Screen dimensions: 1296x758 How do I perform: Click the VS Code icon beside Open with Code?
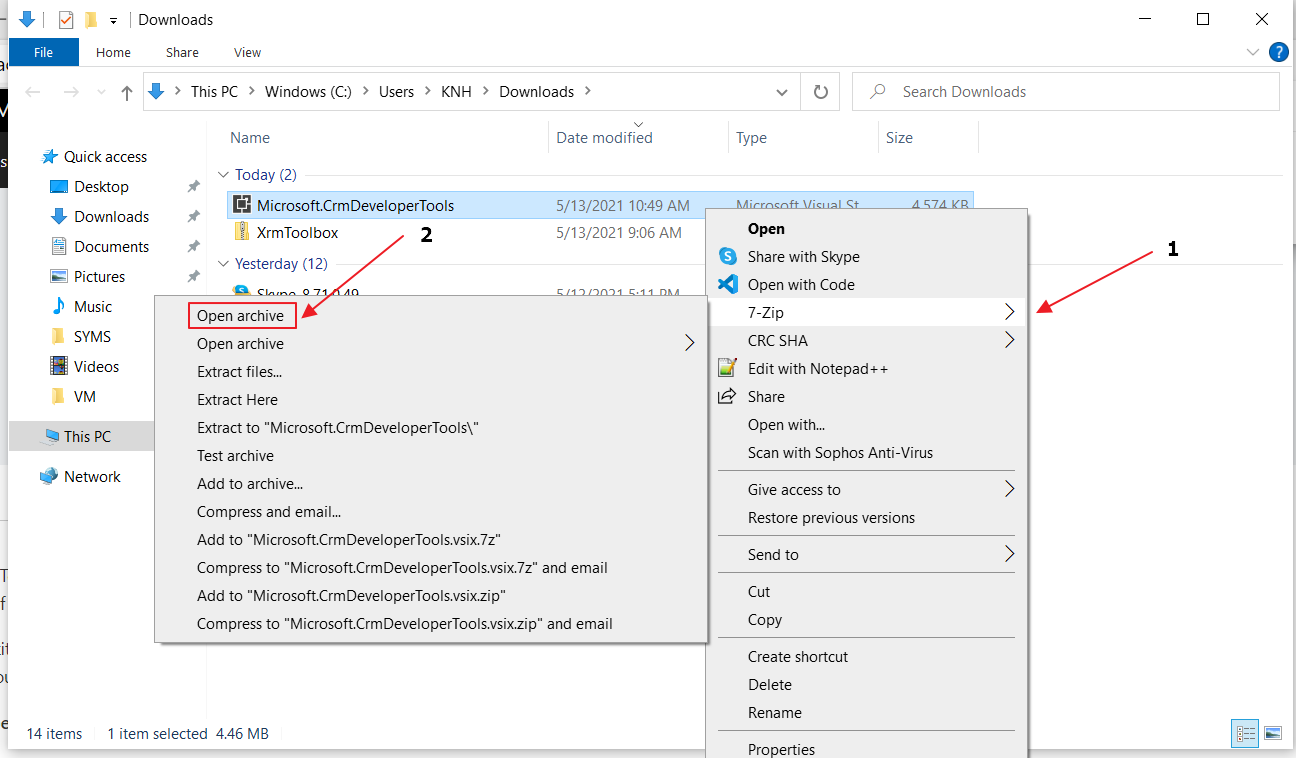click(x=728, y=285)
